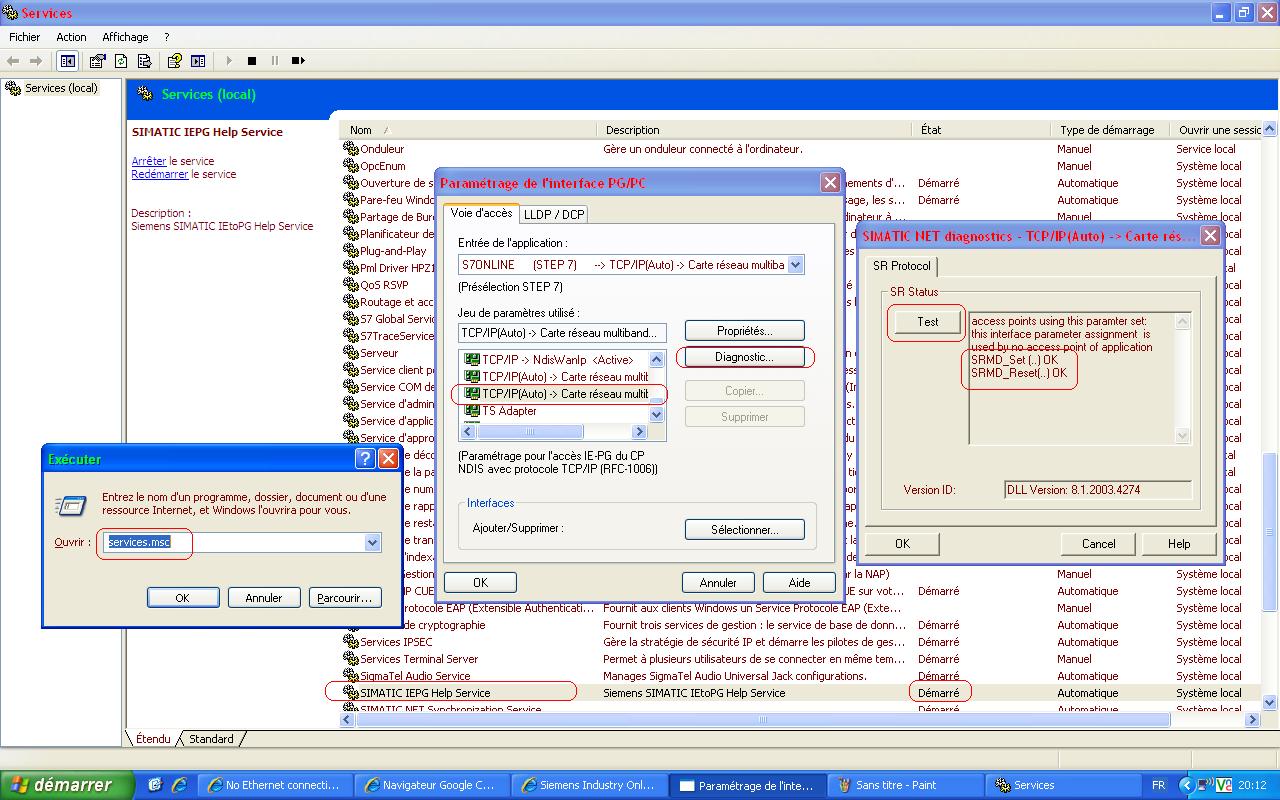Open the Siemens Industry Onl... taskbar button
This screenshot has height=800, width=1280.
[590, 785]
